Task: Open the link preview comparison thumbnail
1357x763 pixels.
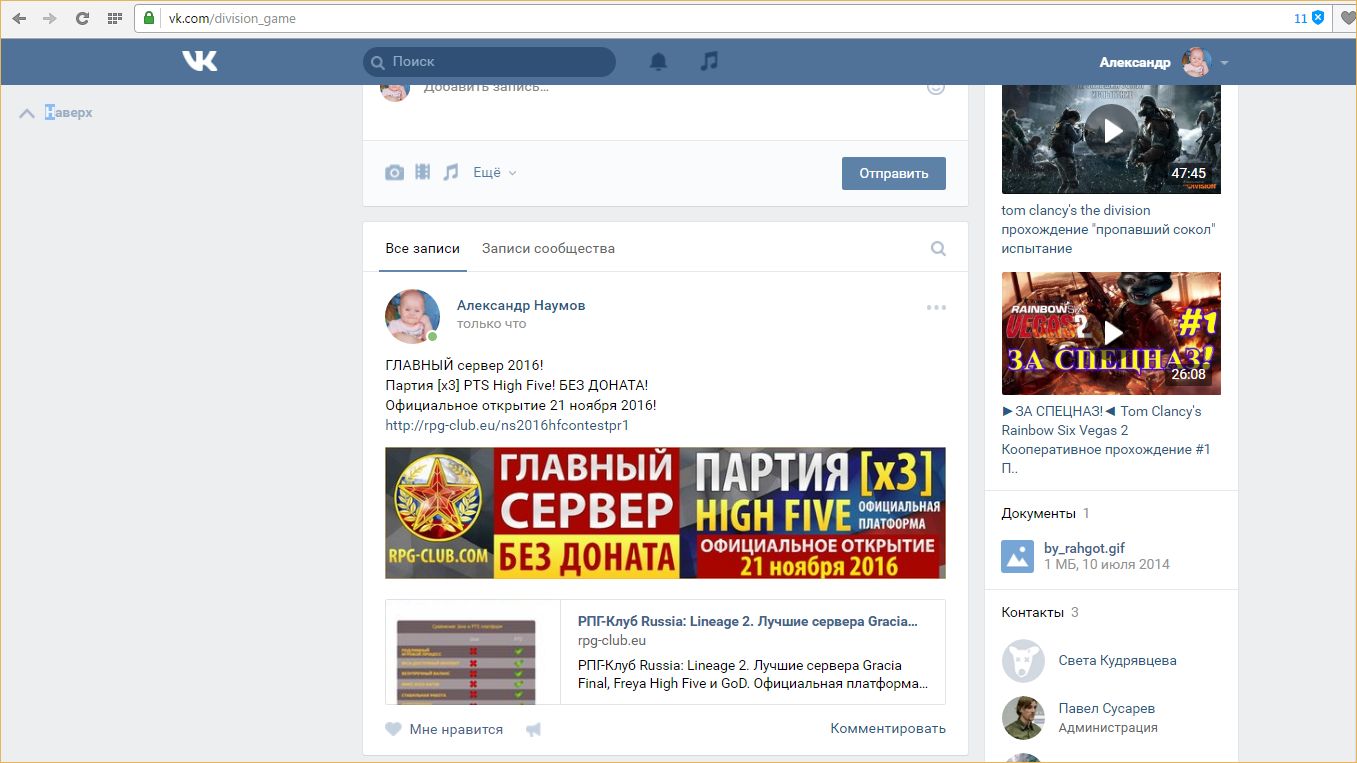Action: coord(473,652)
